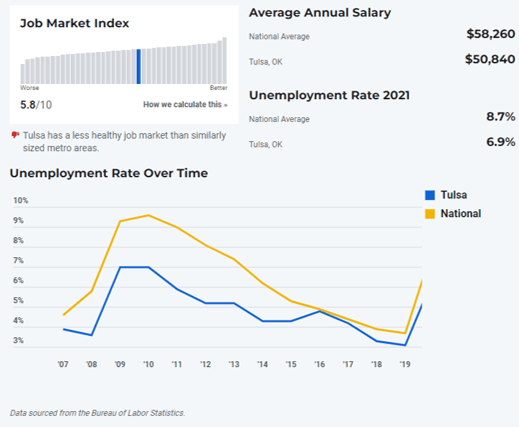The width and height of the screenshot is (519, 427).
Task: Open the 'How we calculate this' link
Action: tap(185, 105)
